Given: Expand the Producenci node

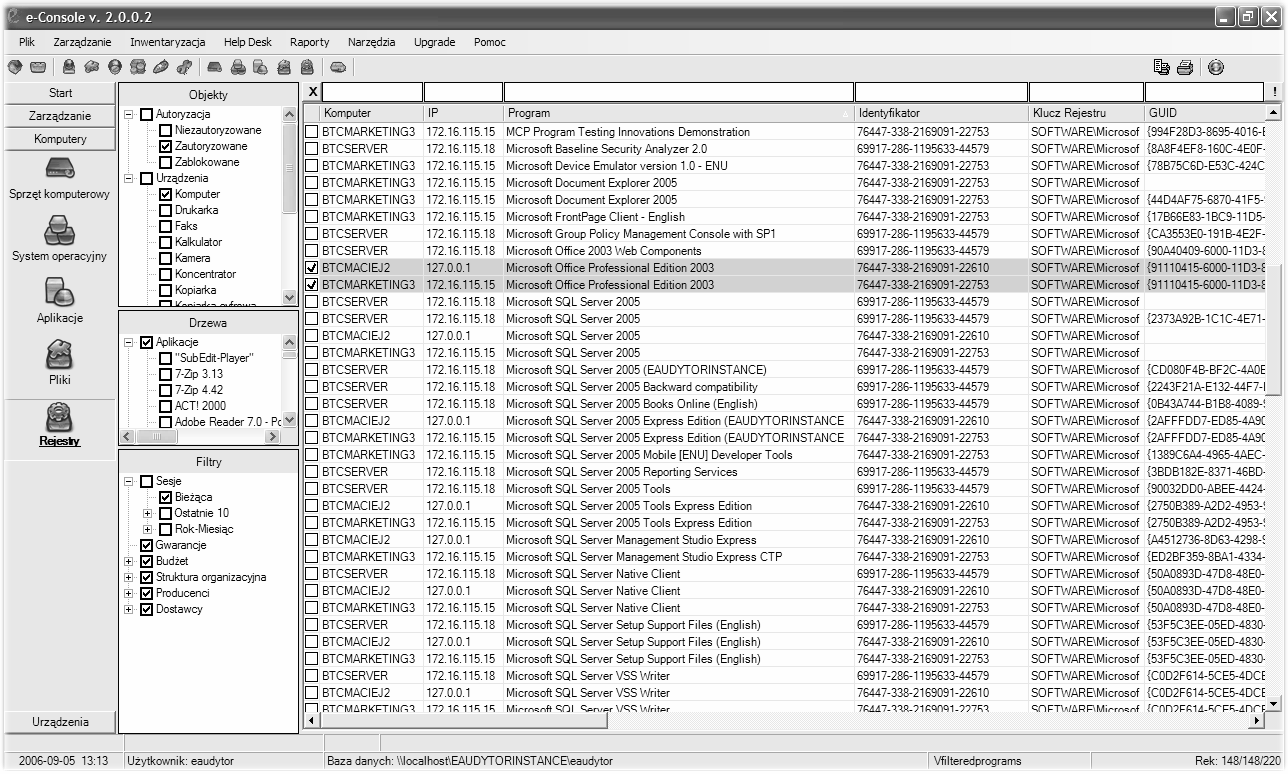Looking at the screenshot, I should (x=129, y=593).
